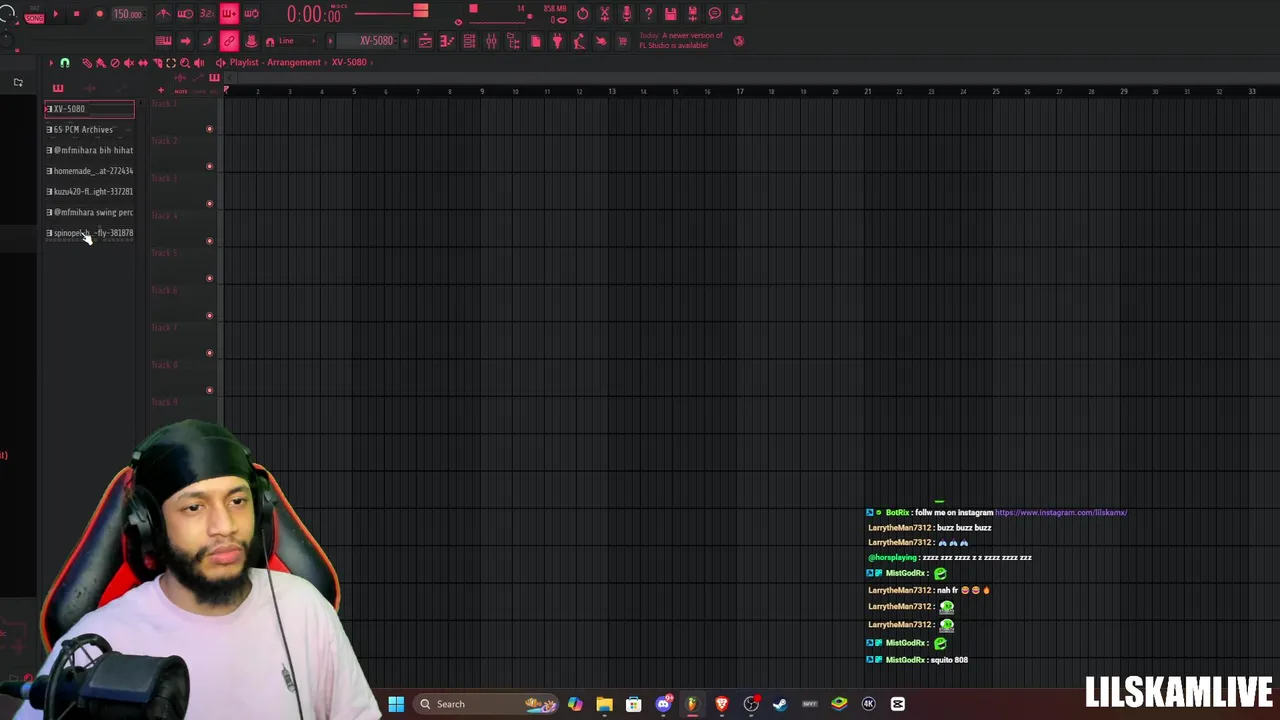1280x720 pixels.
Task: Select @mfmihara swing perc clip
Action: tap(89, 212)
